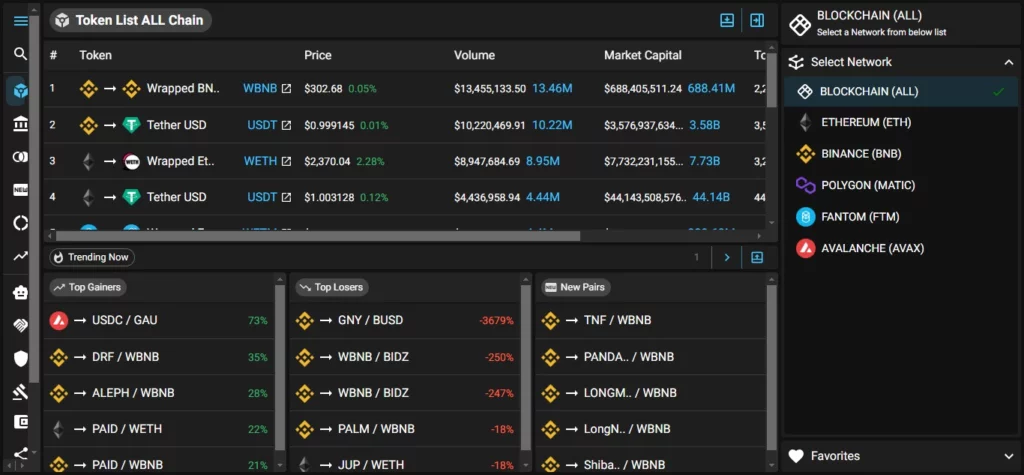Select FANTOM (FTM) network
This screenshot has height=475, width=1024.
(901, 217)
